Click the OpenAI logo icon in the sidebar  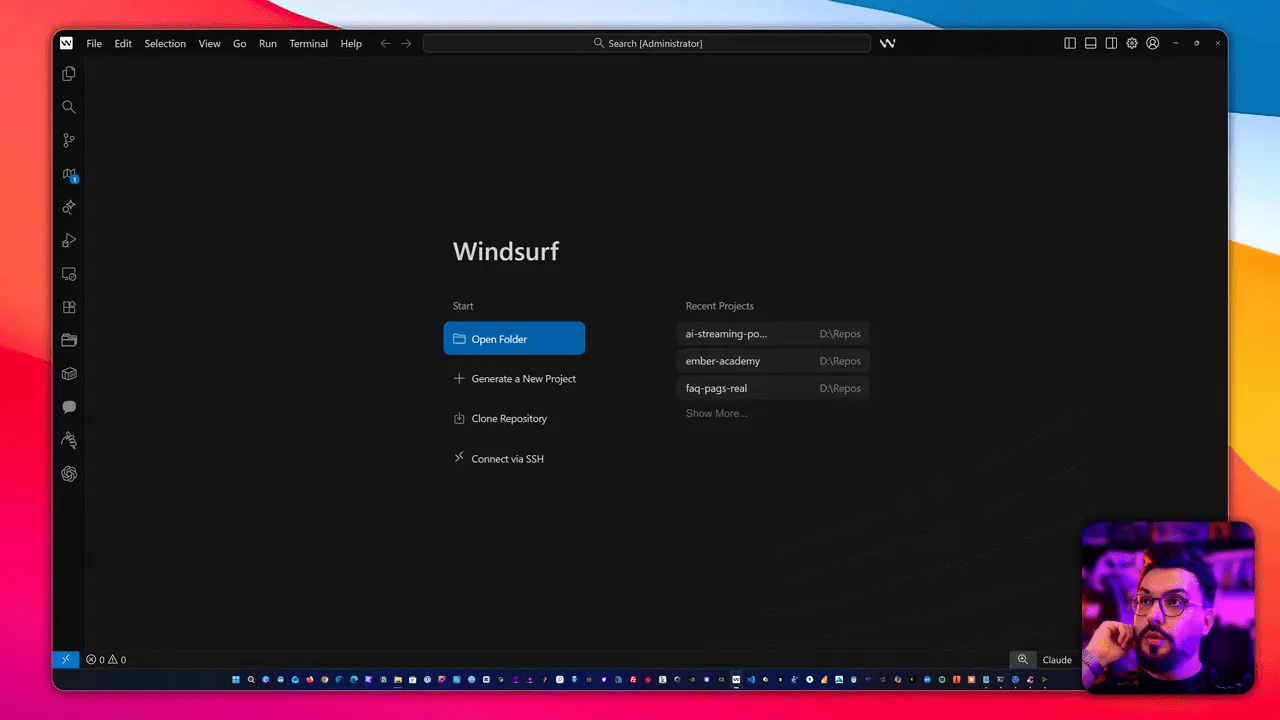pyautogui.click(x=69, y=474)
